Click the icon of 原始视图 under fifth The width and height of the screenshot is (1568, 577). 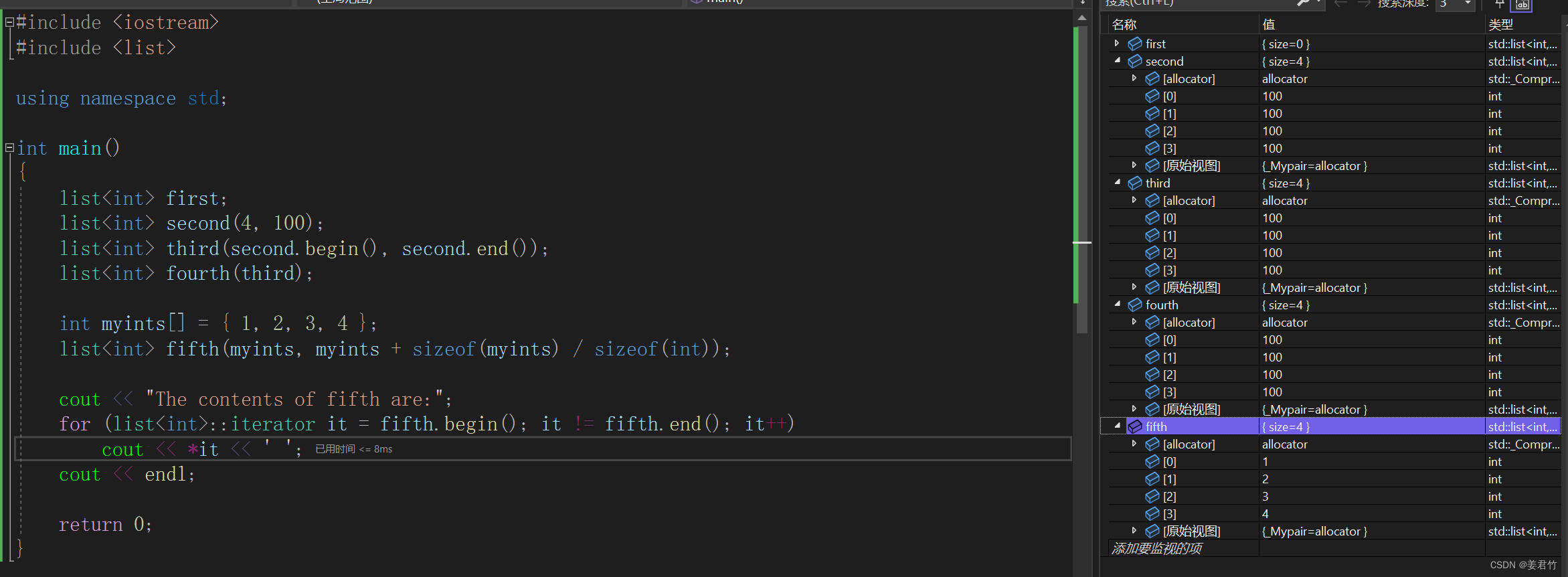click(x=1152, y=531)
